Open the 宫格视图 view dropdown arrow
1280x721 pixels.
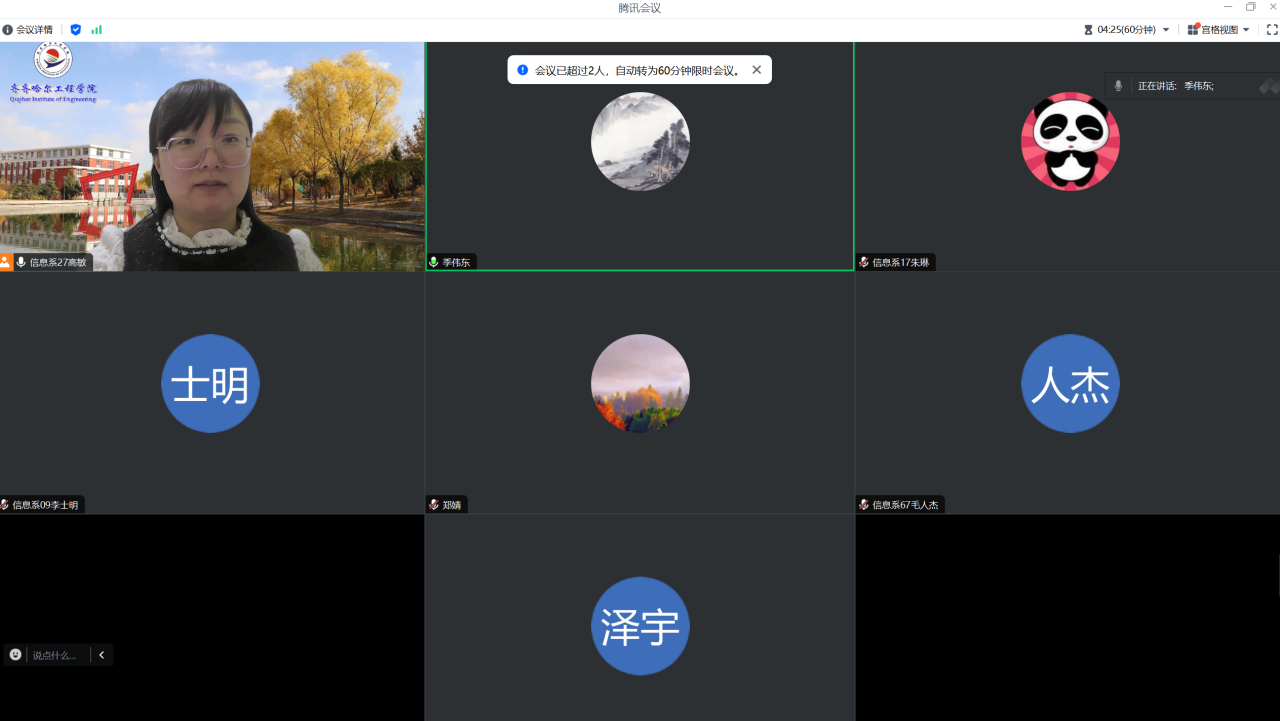point(1246,30)
